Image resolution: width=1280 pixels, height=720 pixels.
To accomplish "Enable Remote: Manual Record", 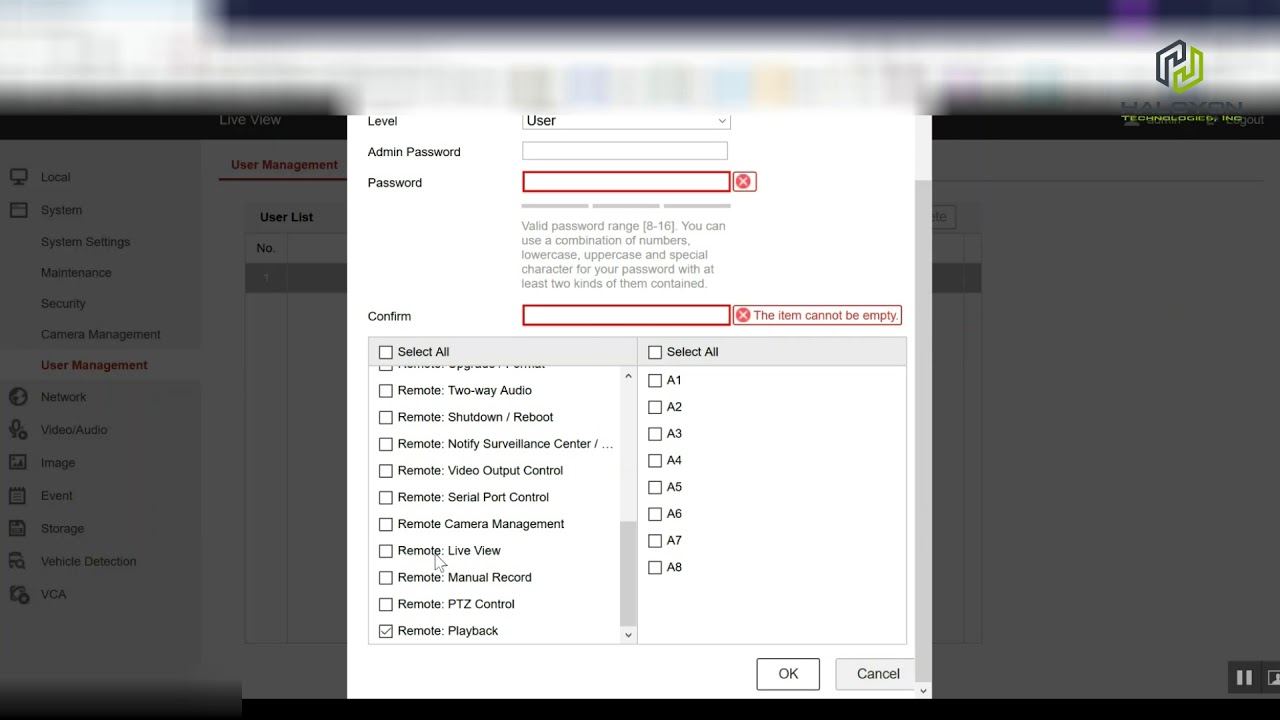I will [x=386, y=578].
